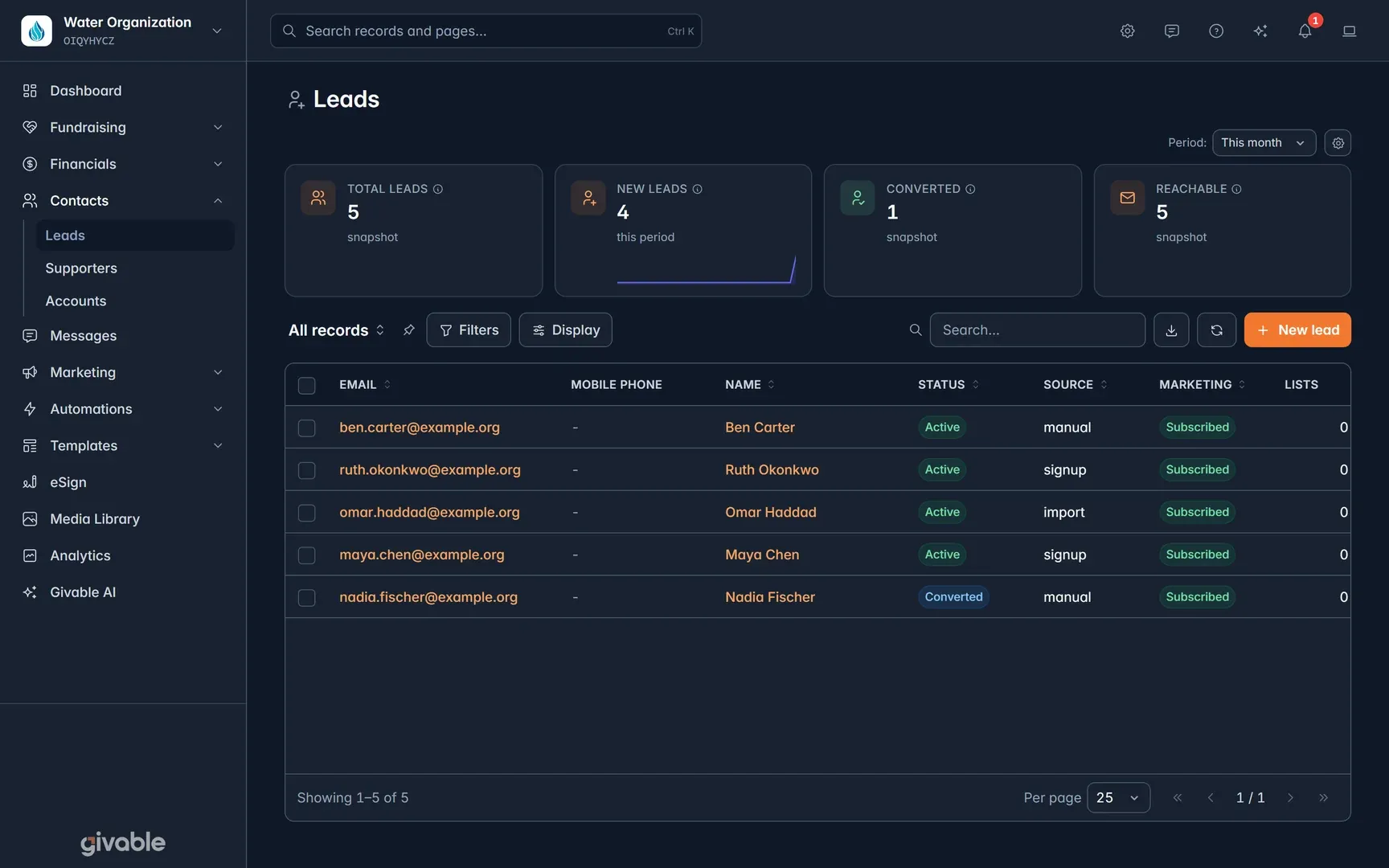Download leads with the export icon

[x=1171, y=330]
